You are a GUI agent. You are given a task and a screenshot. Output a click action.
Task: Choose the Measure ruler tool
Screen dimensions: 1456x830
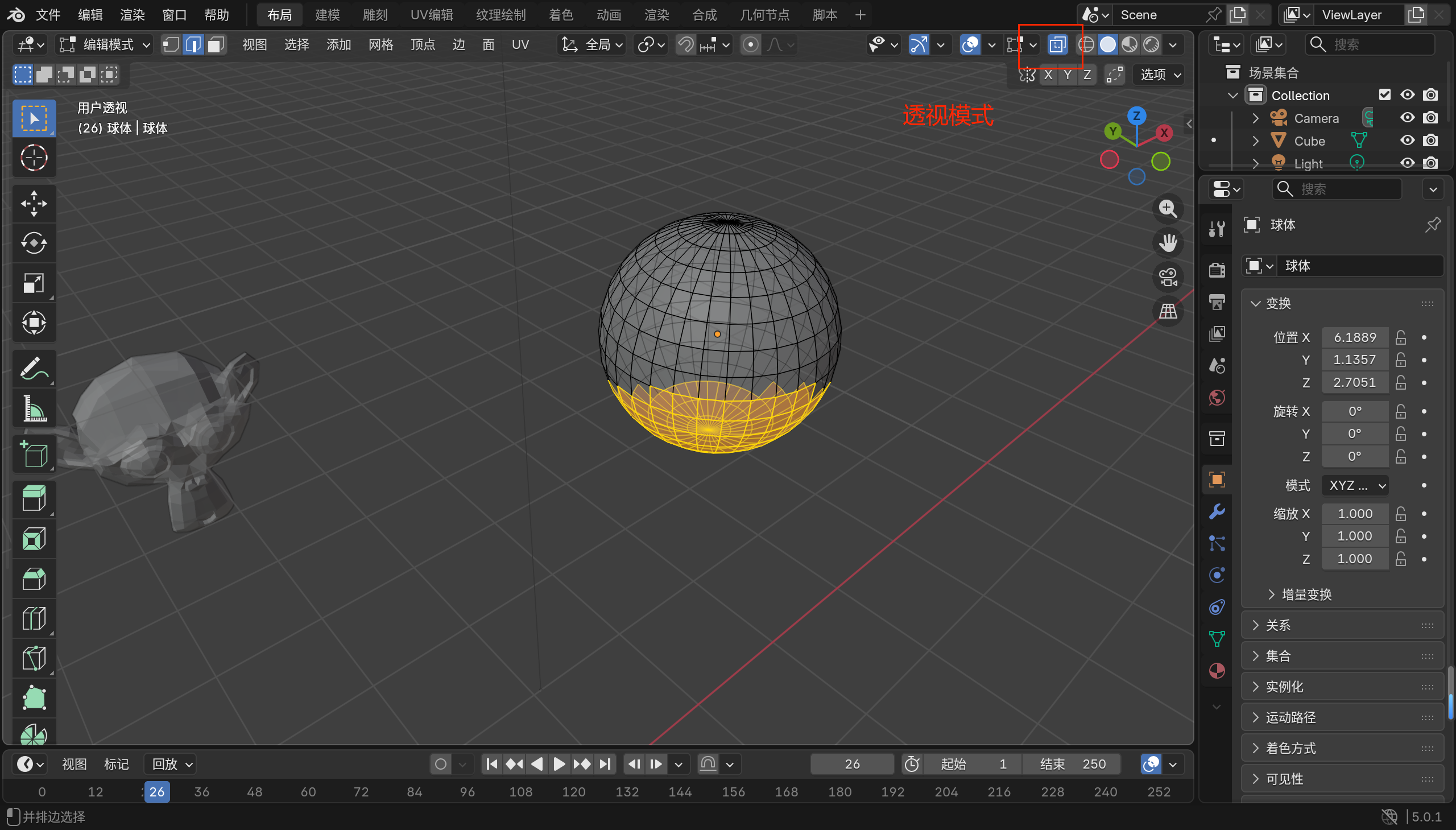pyautogui.click(x=34, y=408)
